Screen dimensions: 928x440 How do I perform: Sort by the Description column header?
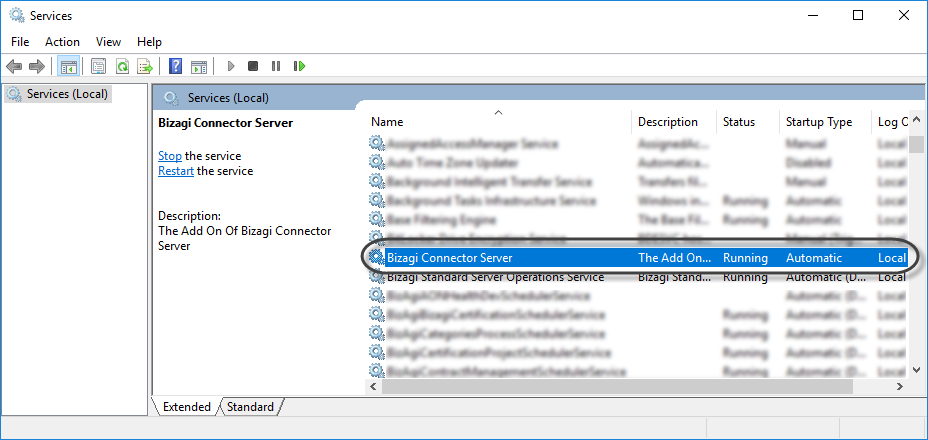coord(674,122)
